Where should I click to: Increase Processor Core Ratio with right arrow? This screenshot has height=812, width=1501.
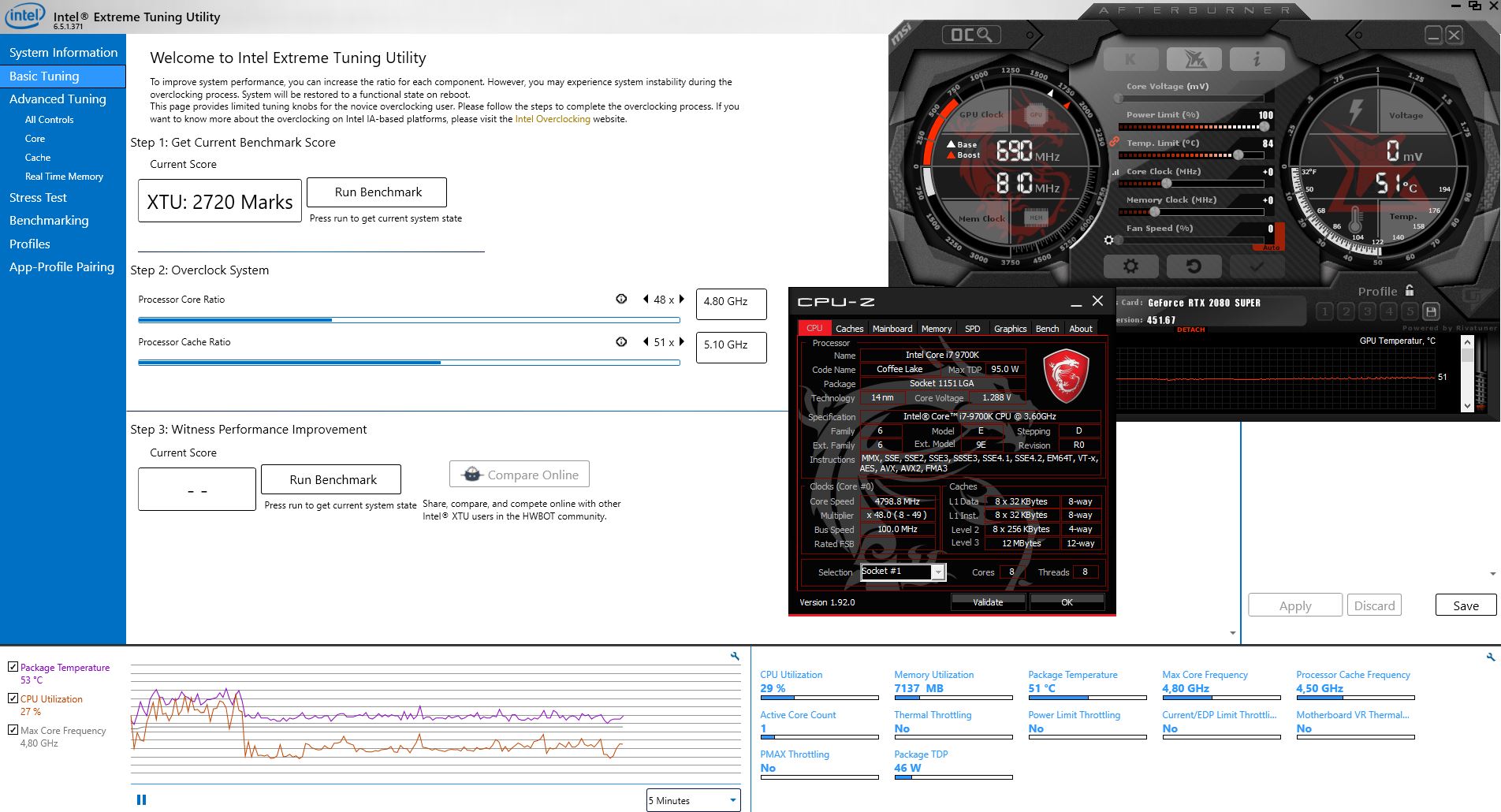[681, 299]
